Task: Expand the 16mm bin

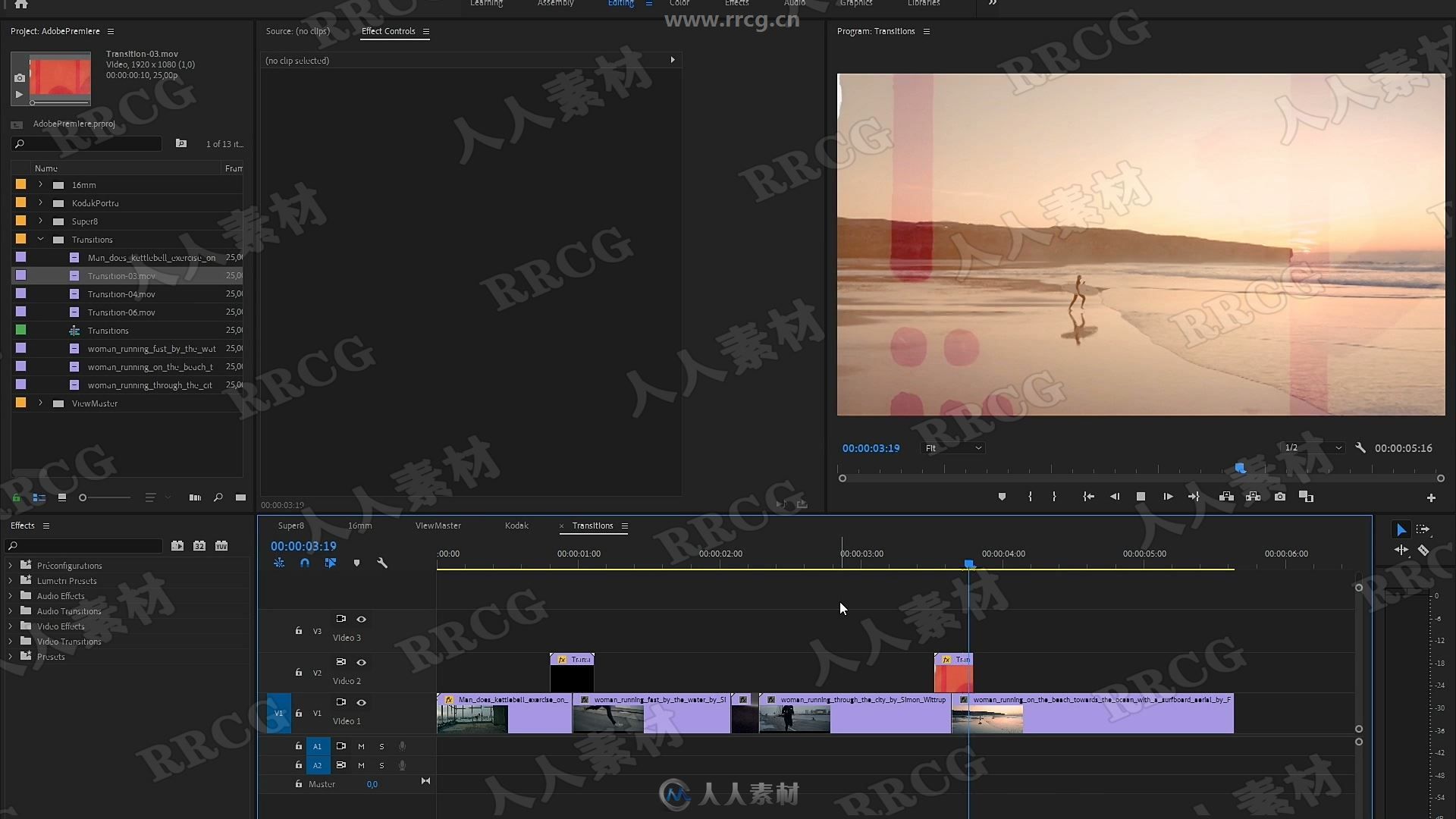Action: [x=40, y=184]
